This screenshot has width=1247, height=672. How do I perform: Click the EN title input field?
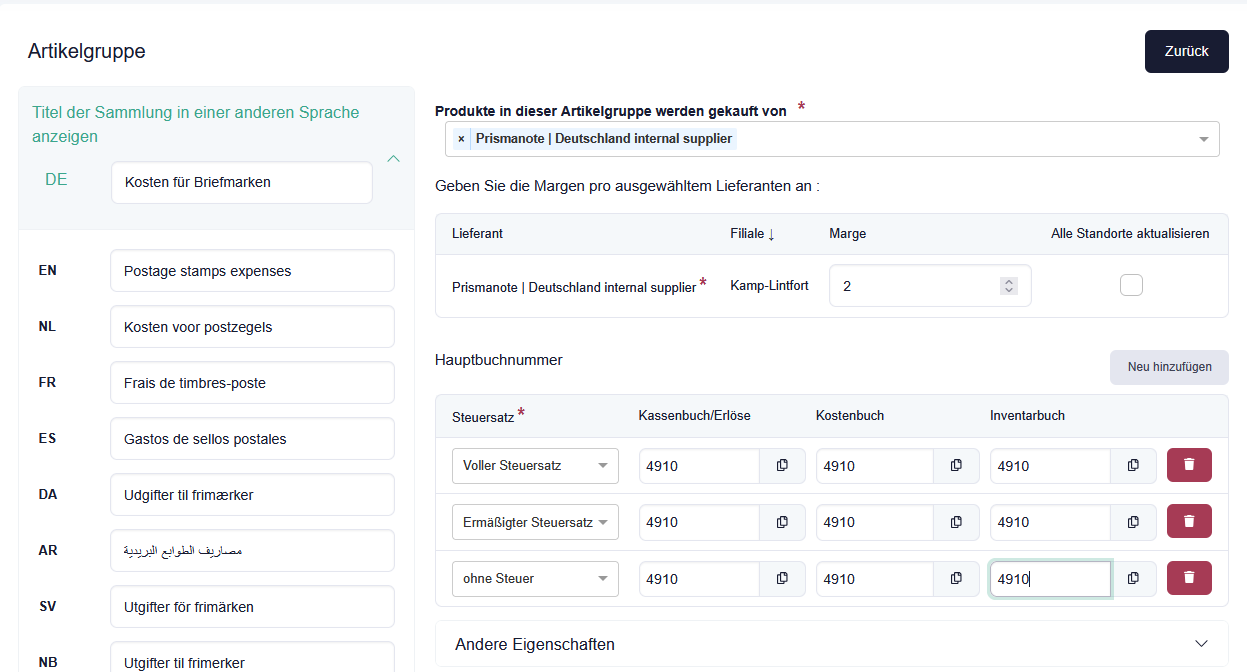point(252,271)
